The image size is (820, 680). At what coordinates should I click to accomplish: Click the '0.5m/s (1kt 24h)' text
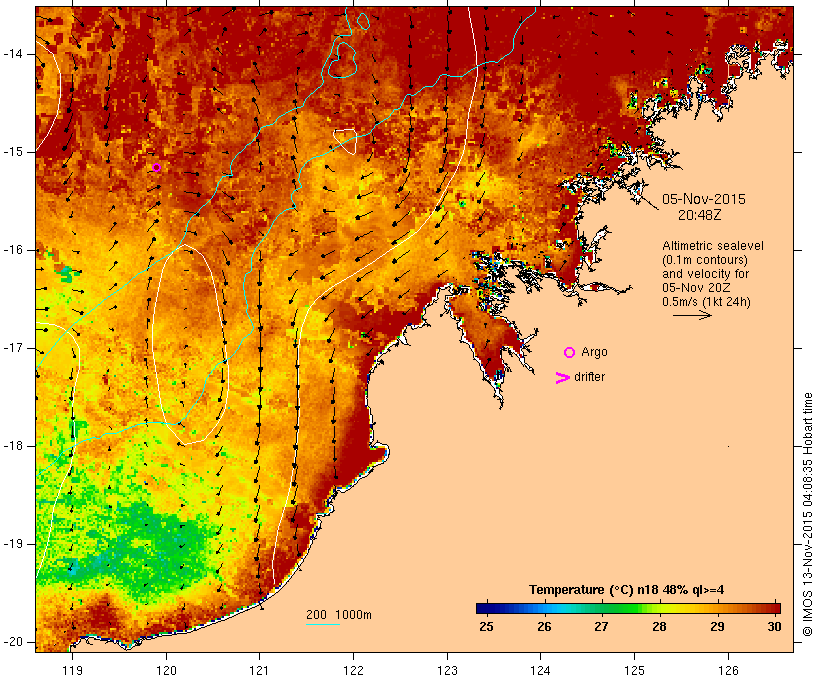[x=707, y=302]
